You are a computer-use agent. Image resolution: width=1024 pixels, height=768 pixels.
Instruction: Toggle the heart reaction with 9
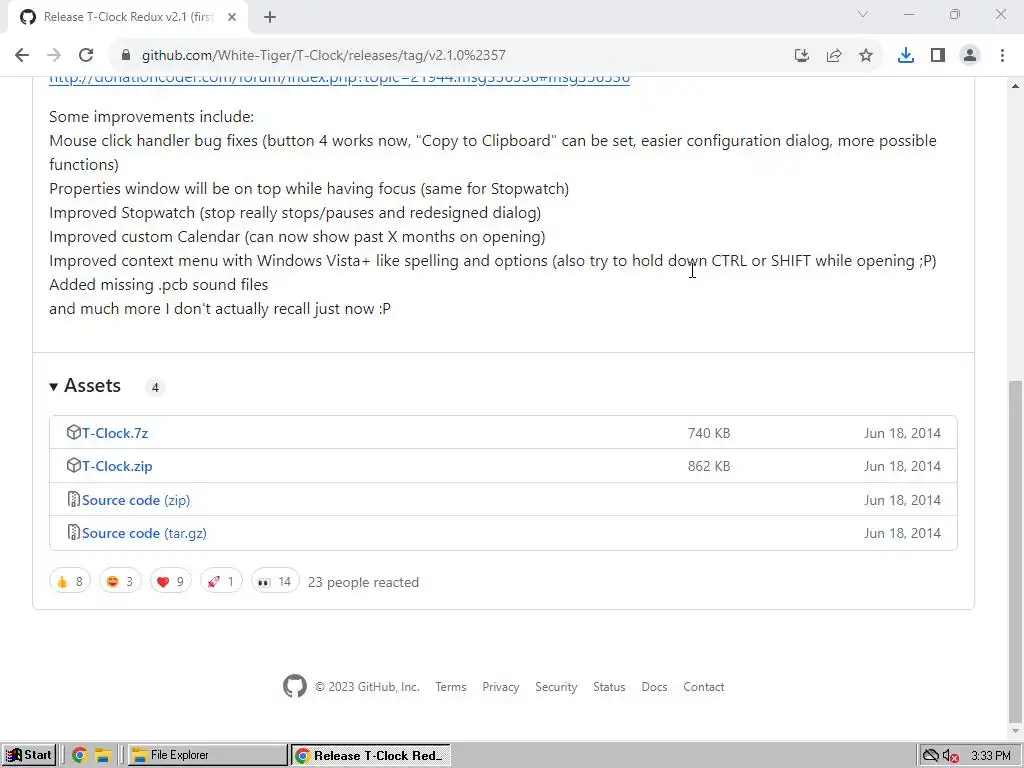(x=170, y=581)
